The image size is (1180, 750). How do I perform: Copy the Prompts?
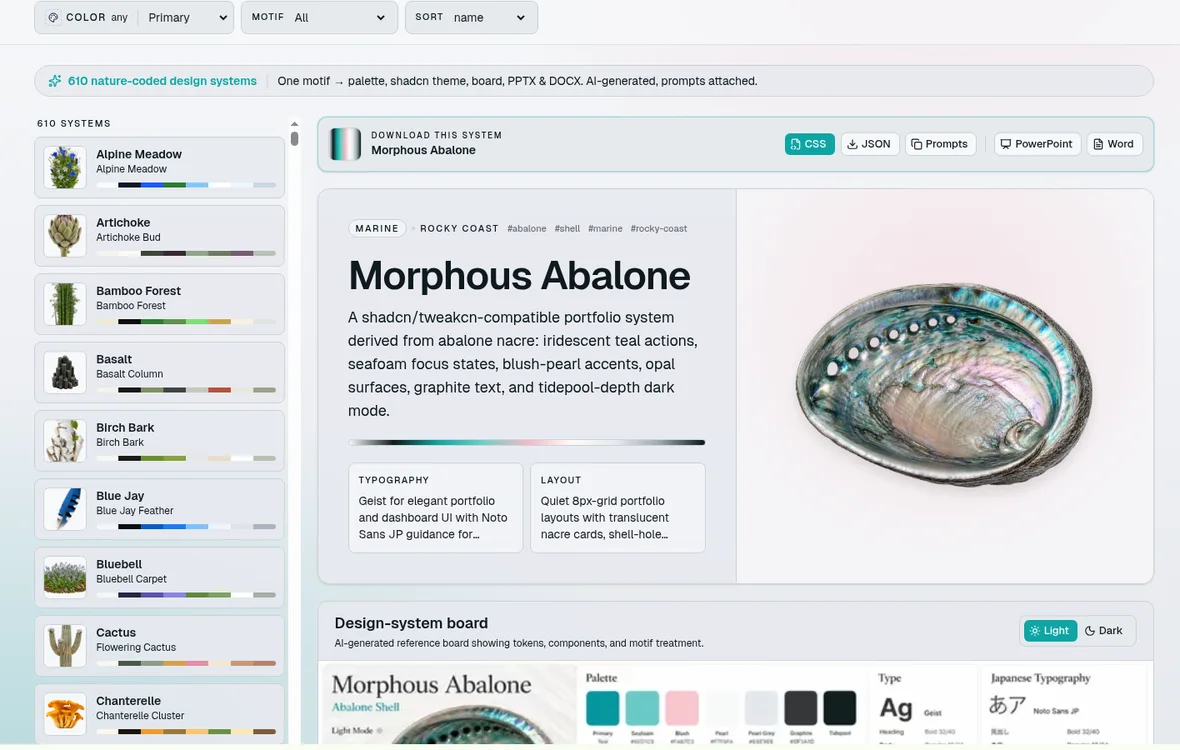pyautogui.click(x=940, y=144)
